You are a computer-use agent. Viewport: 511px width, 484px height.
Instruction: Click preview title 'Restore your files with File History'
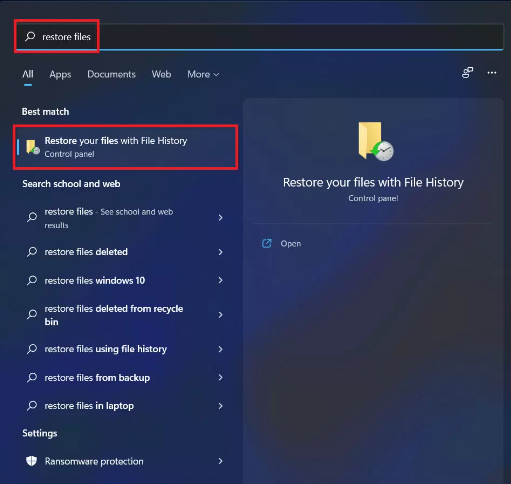coord(373,182)
